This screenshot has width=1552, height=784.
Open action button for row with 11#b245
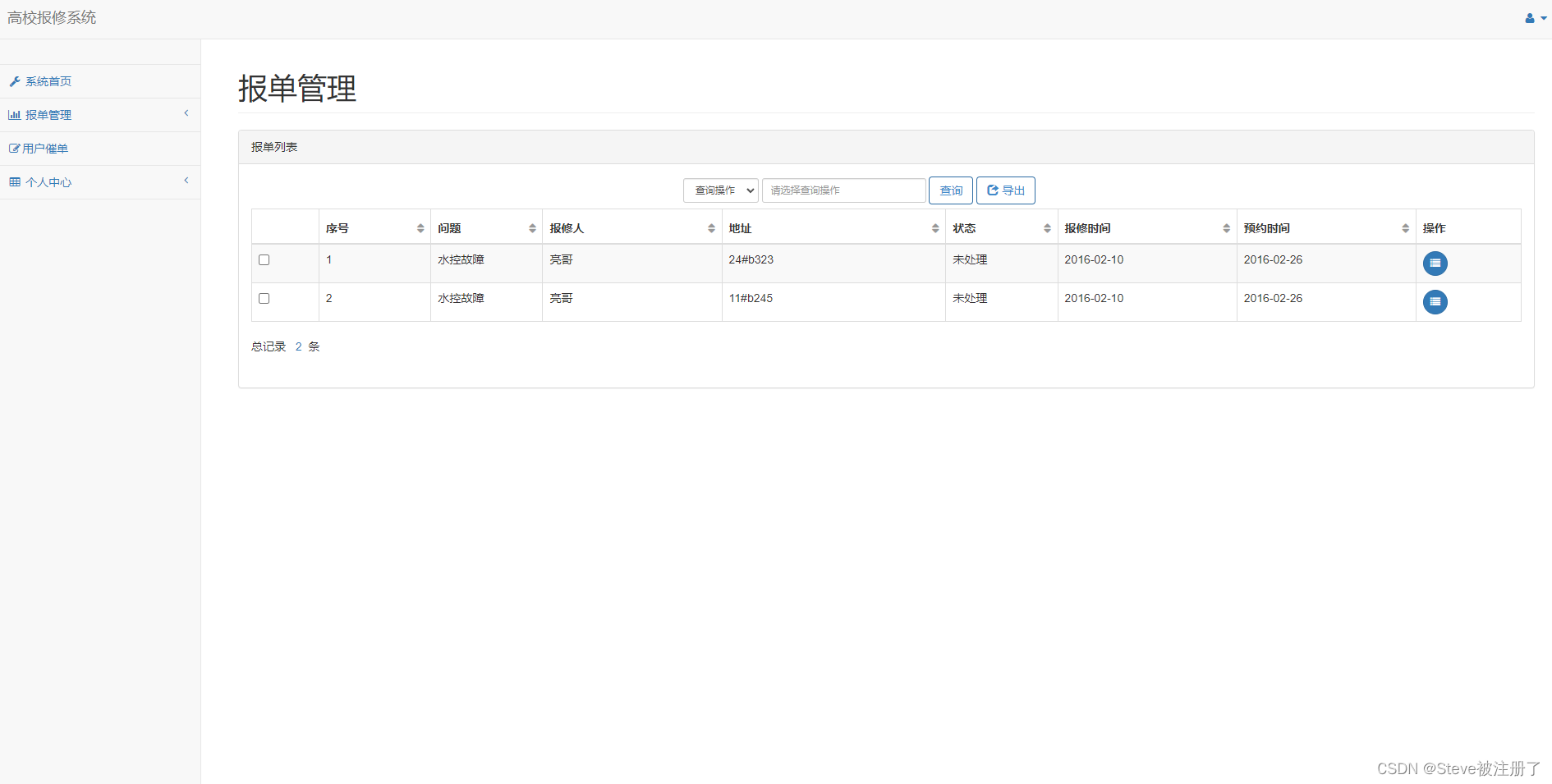click(1435, 302)
